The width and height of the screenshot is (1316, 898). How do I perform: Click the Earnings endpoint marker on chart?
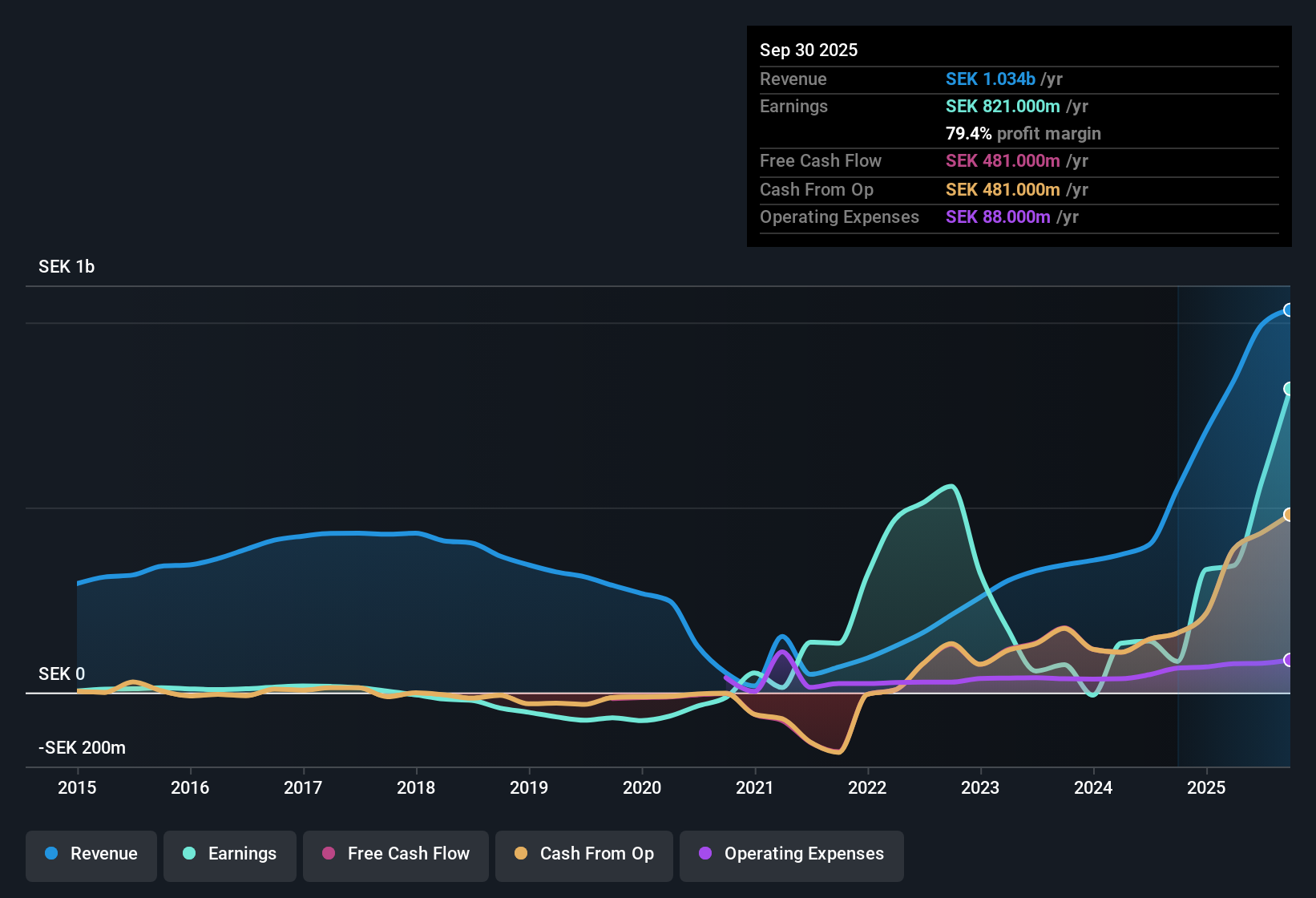click(1288, 389)
